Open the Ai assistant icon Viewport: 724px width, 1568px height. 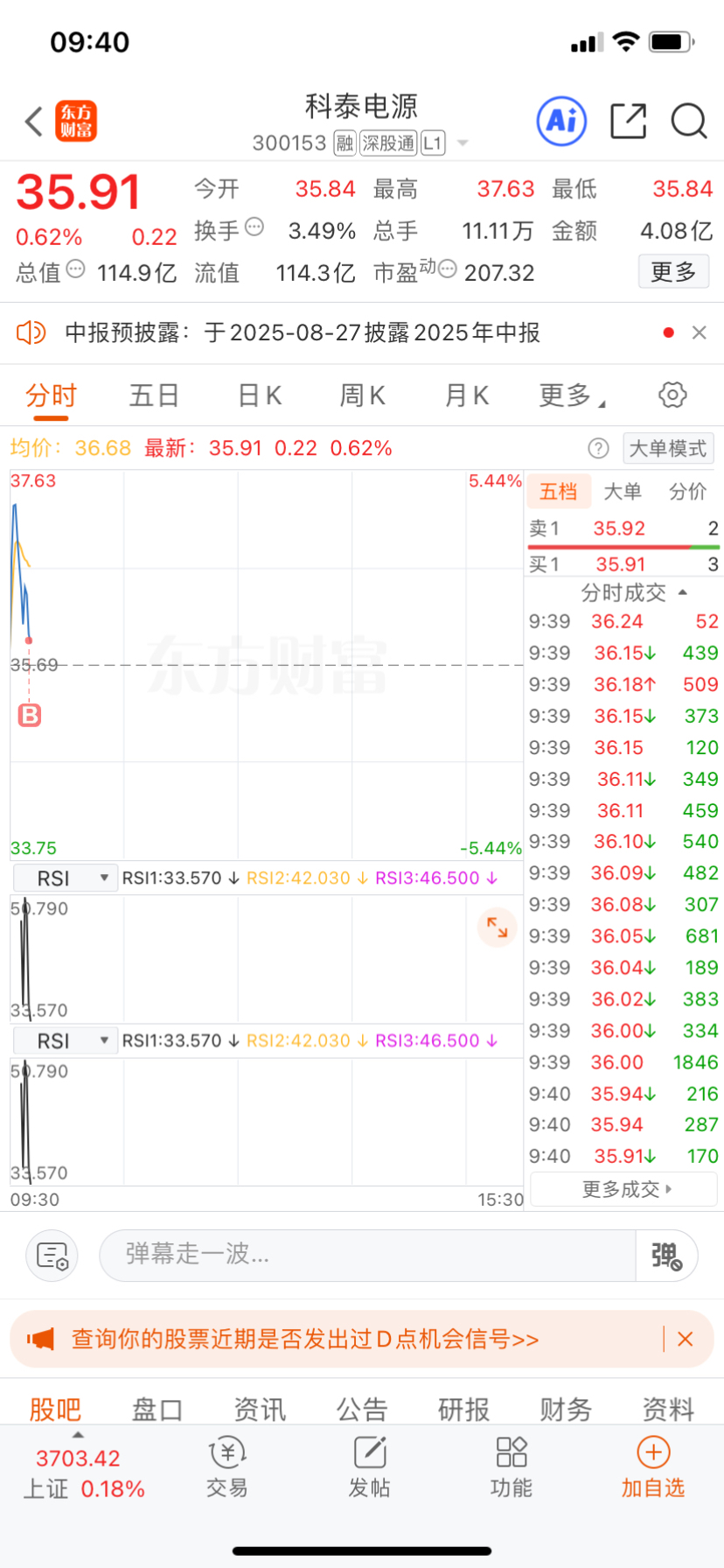tap(561, 121)
